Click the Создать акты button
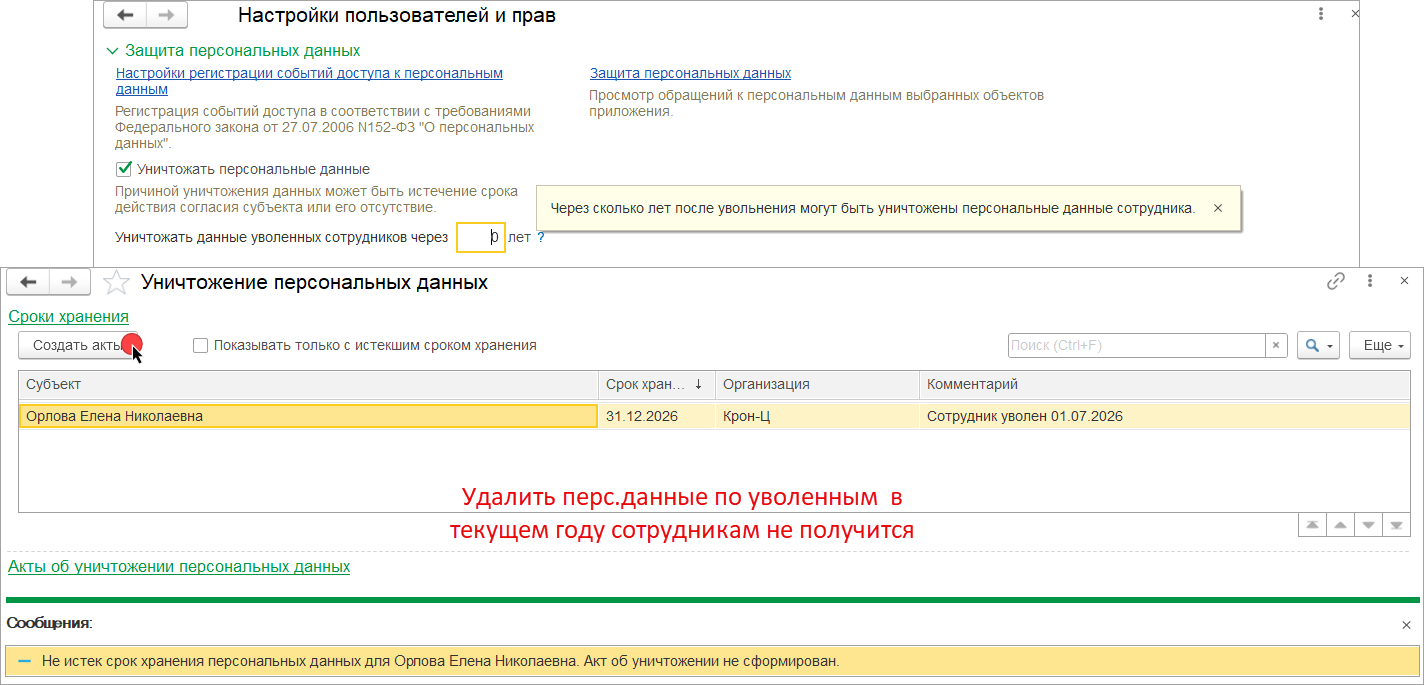Viewport: 1424px width, 685px height. (80, 345)
